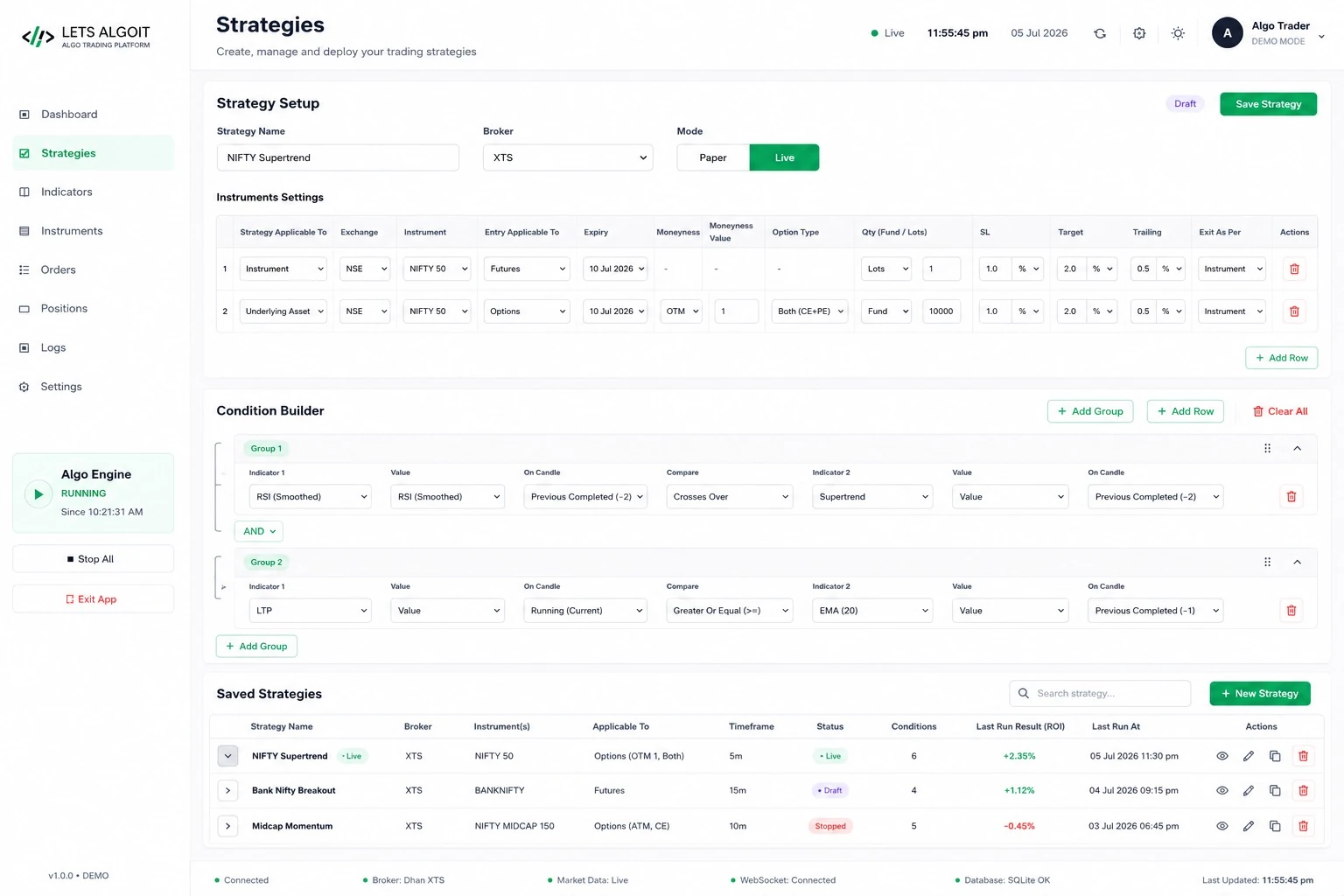The height and width of the screenshot is (896, 1344).
Task: Open Underlying Asset dropdown in row 2
Action: point(283,311)
